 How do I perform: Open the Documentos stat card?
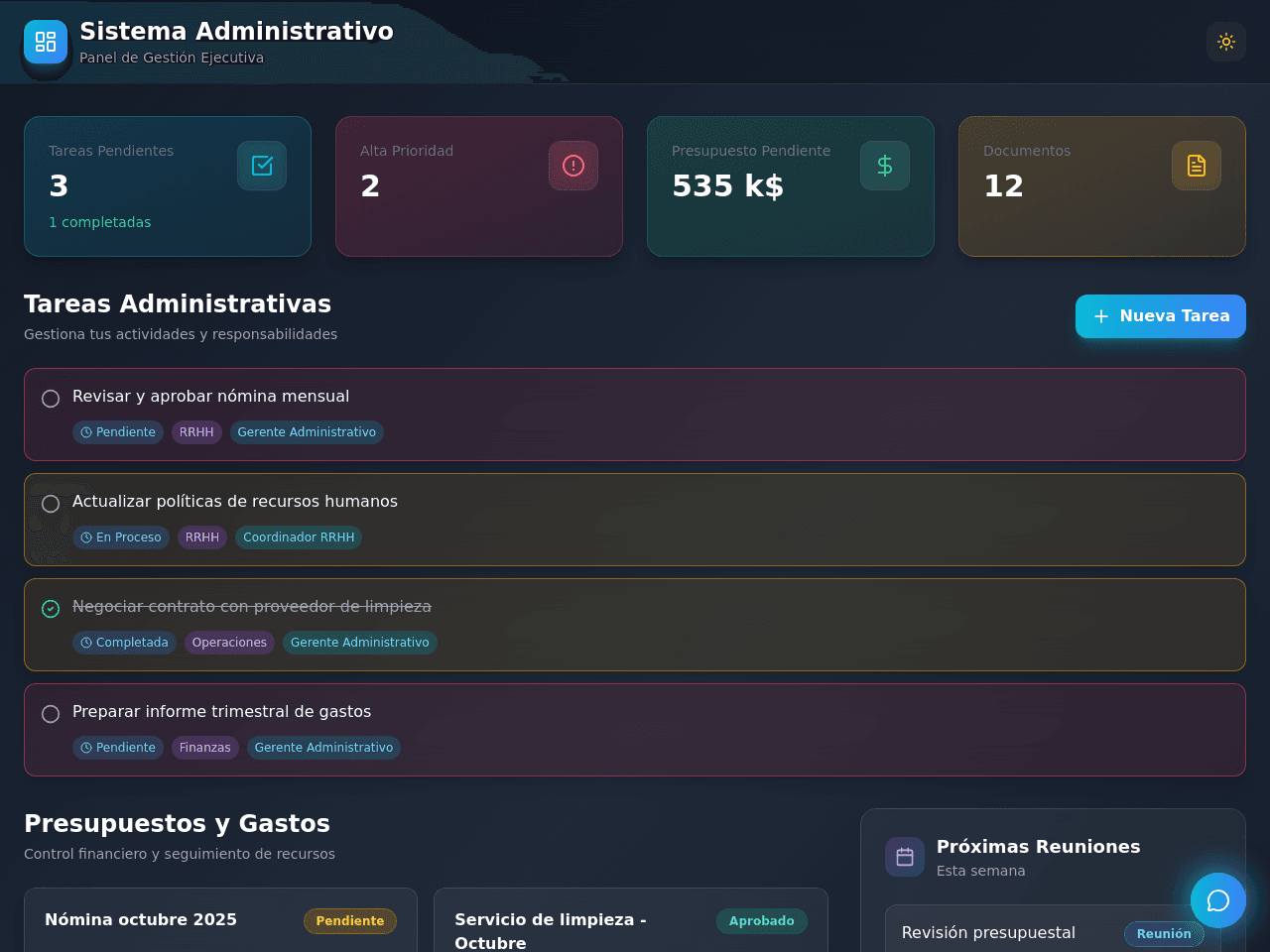click(x=1102, y=186)
